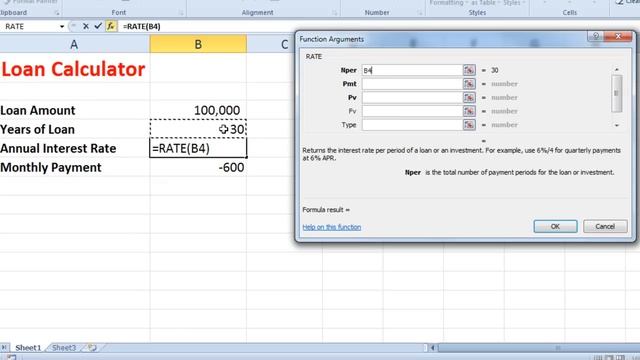Select the cell containing 100,000
Viewport: 640px width, 360px height.
click(x=198, y=110)
